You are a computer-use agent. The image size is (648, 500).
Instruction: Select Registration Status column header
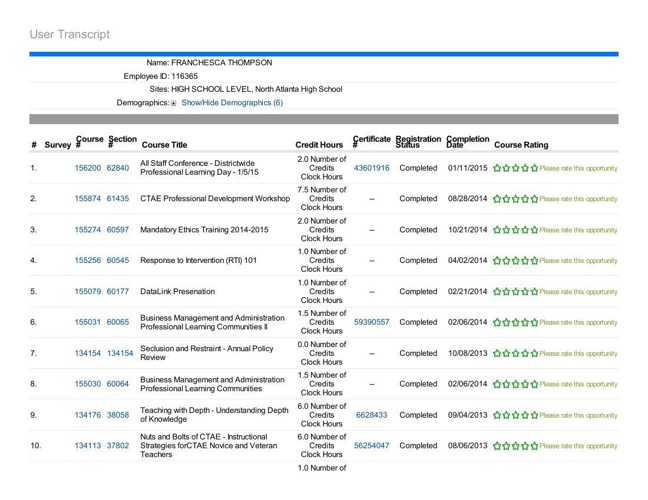[x=418, y=142]
